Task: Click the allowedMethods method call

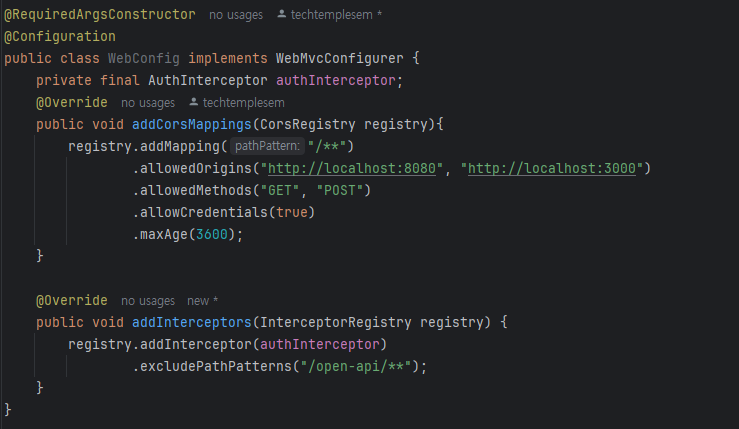Action: [x=196, y=190]
